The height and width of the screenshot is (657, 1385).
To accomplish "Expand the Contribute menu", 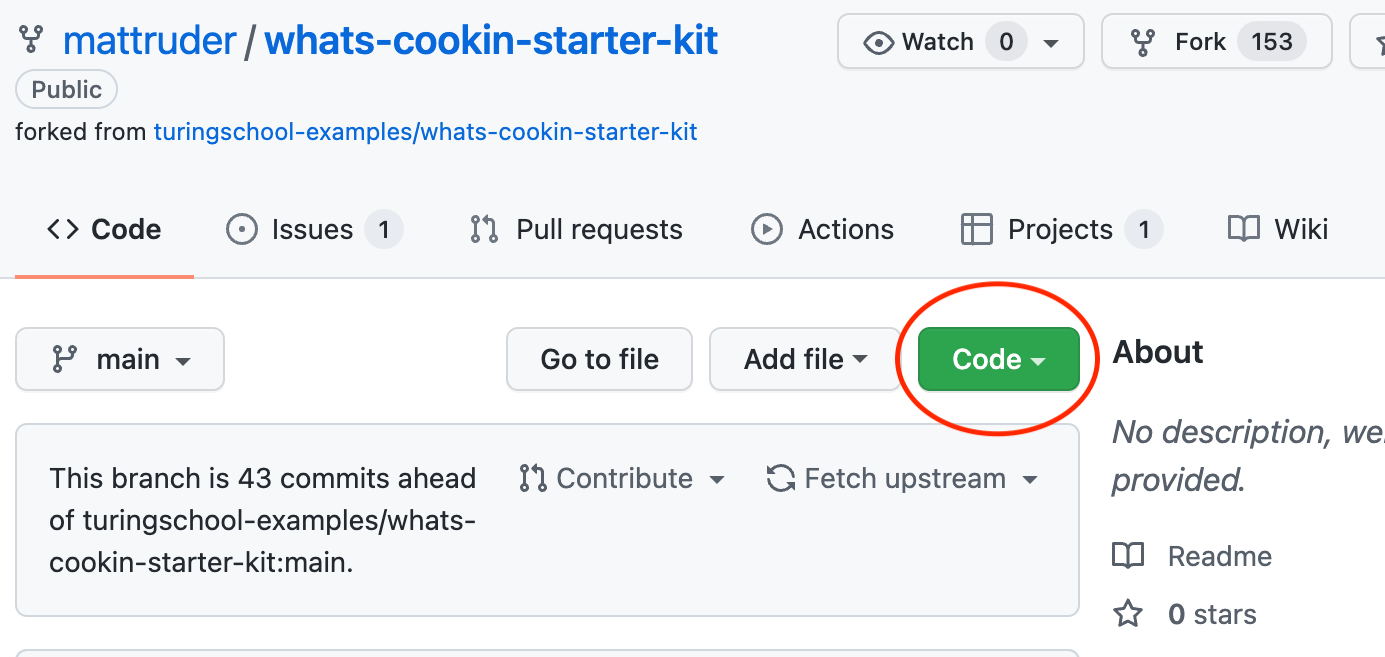I will pyautogui.click(x=623, y=478).
